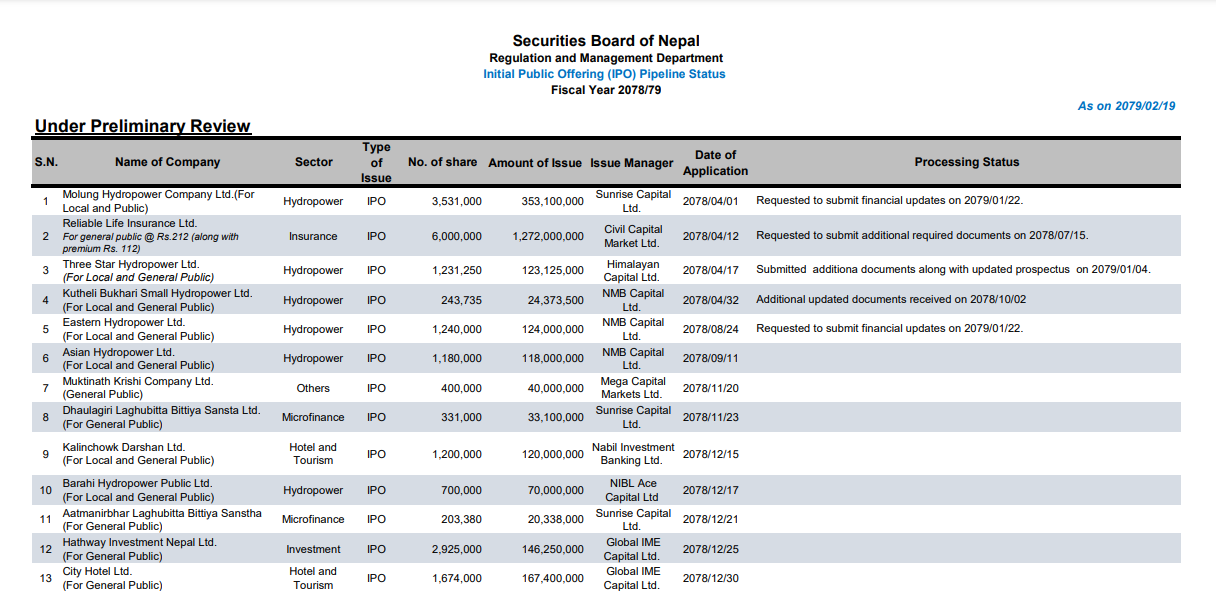Click the 'Securities Board of Nepal' document title
1216x591 pixels.
tap(606, 41)
